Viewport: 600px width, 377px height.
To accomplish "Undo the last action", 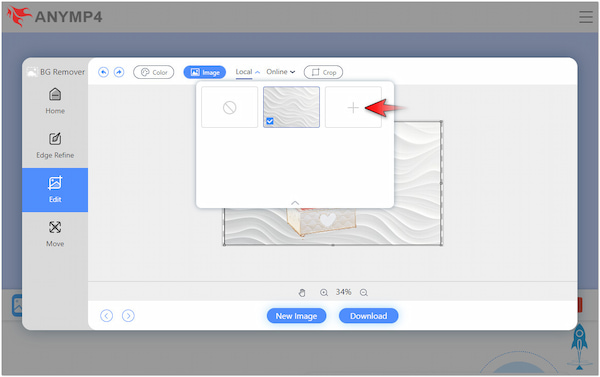I will (103, 72).
